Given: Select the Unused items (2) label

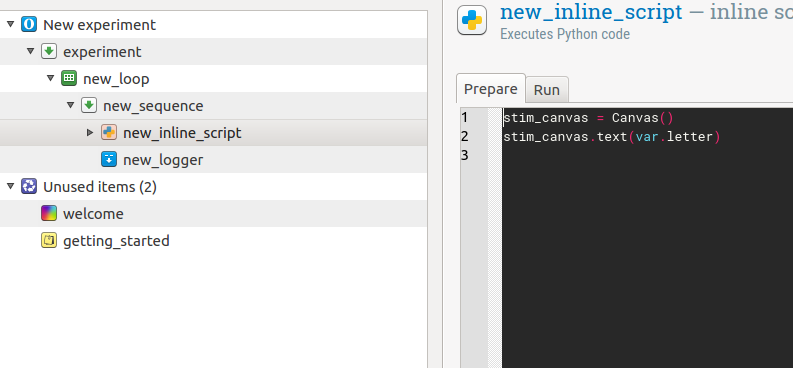Looking at the screenshot, I should [100, 187].
